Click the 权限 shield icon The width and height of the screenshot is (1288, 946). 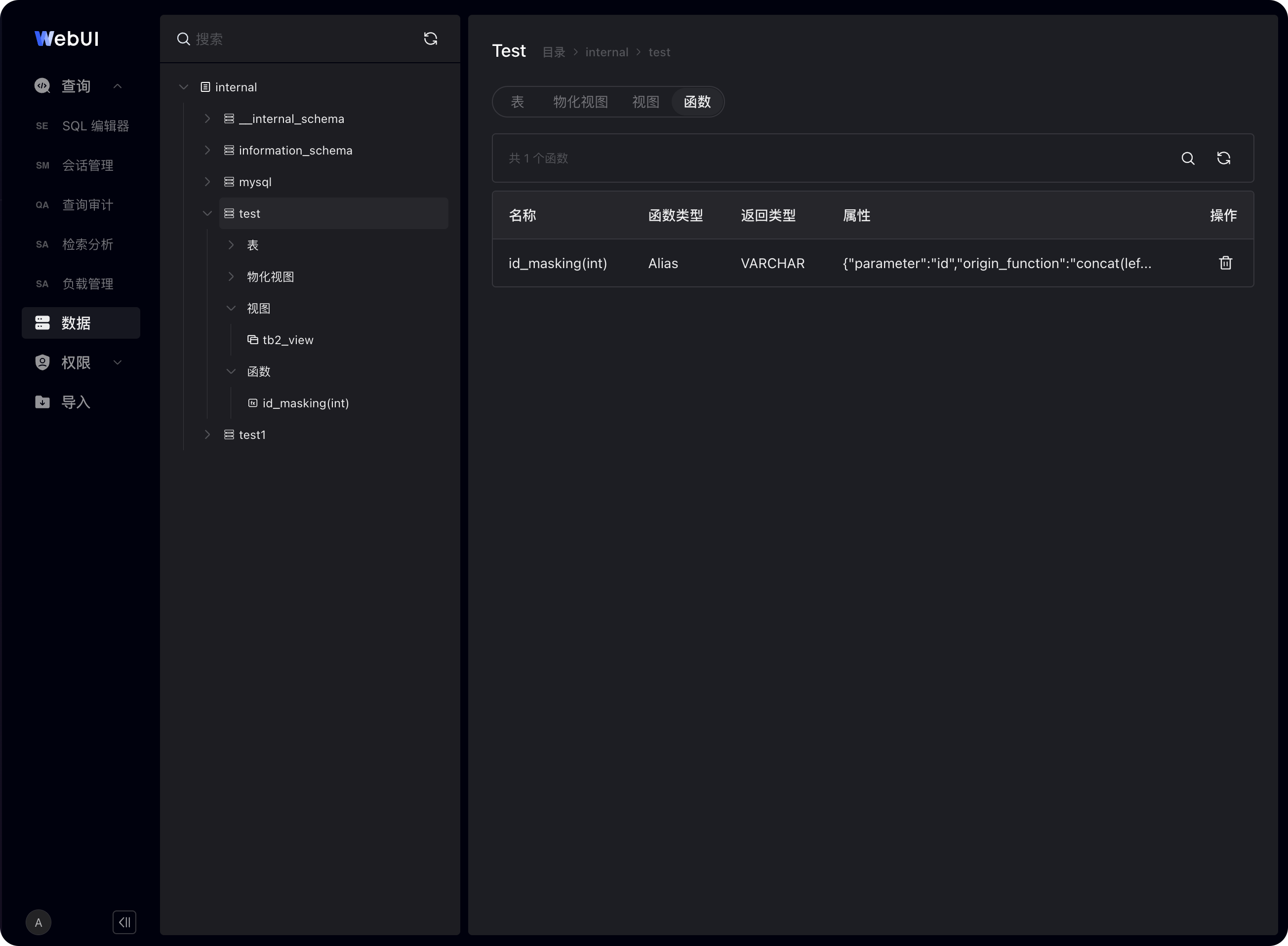click(x=42, y=362)
